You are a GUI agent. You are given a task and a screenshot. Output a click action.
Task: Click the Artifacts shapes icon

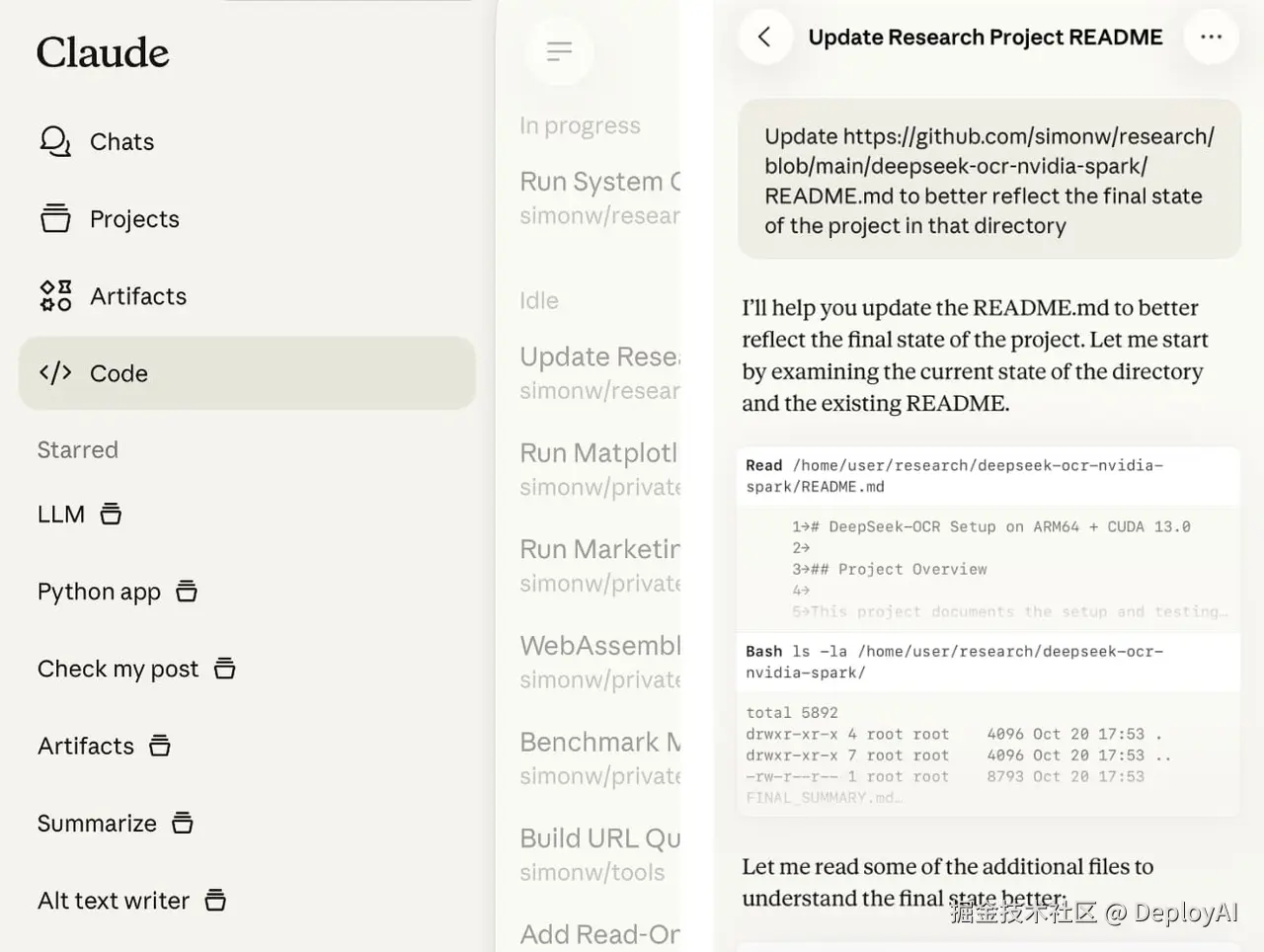pos(55,295)
